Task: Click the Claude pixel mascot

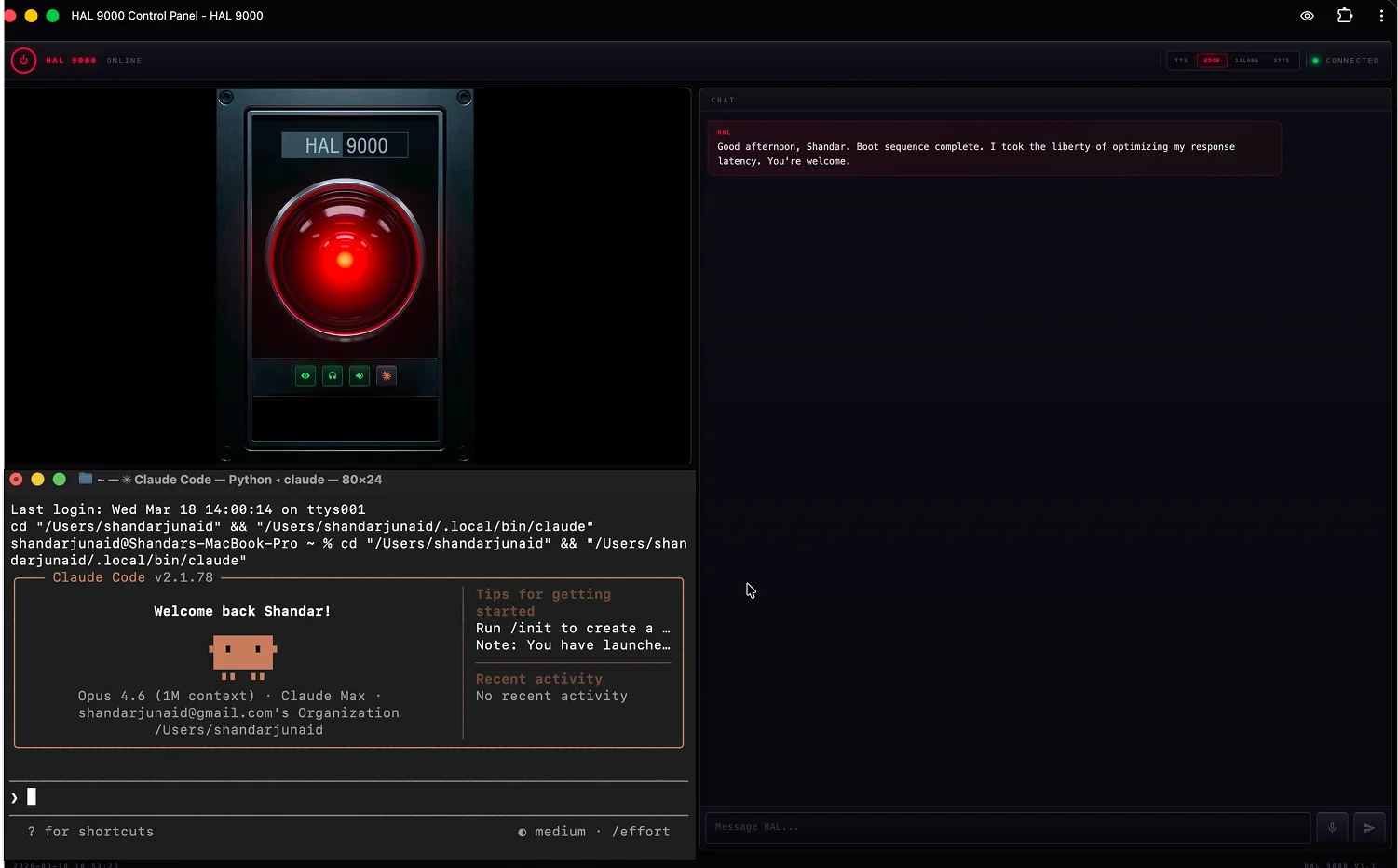Action: click(243, 657)
